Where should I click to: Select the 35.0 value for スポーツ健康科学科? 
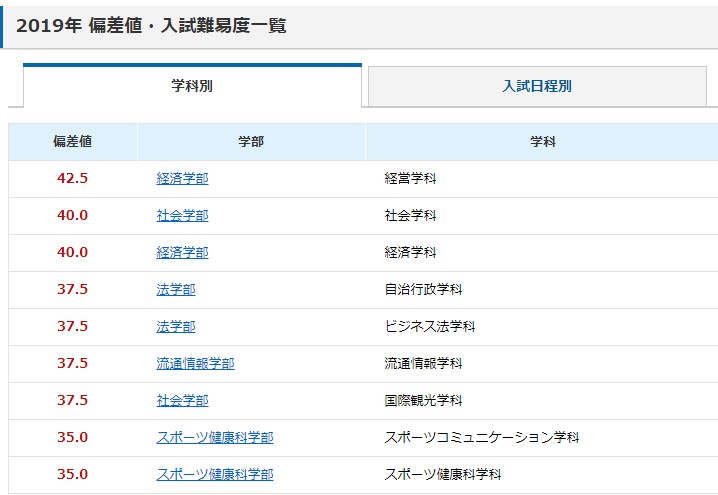(x=72, y=474)
